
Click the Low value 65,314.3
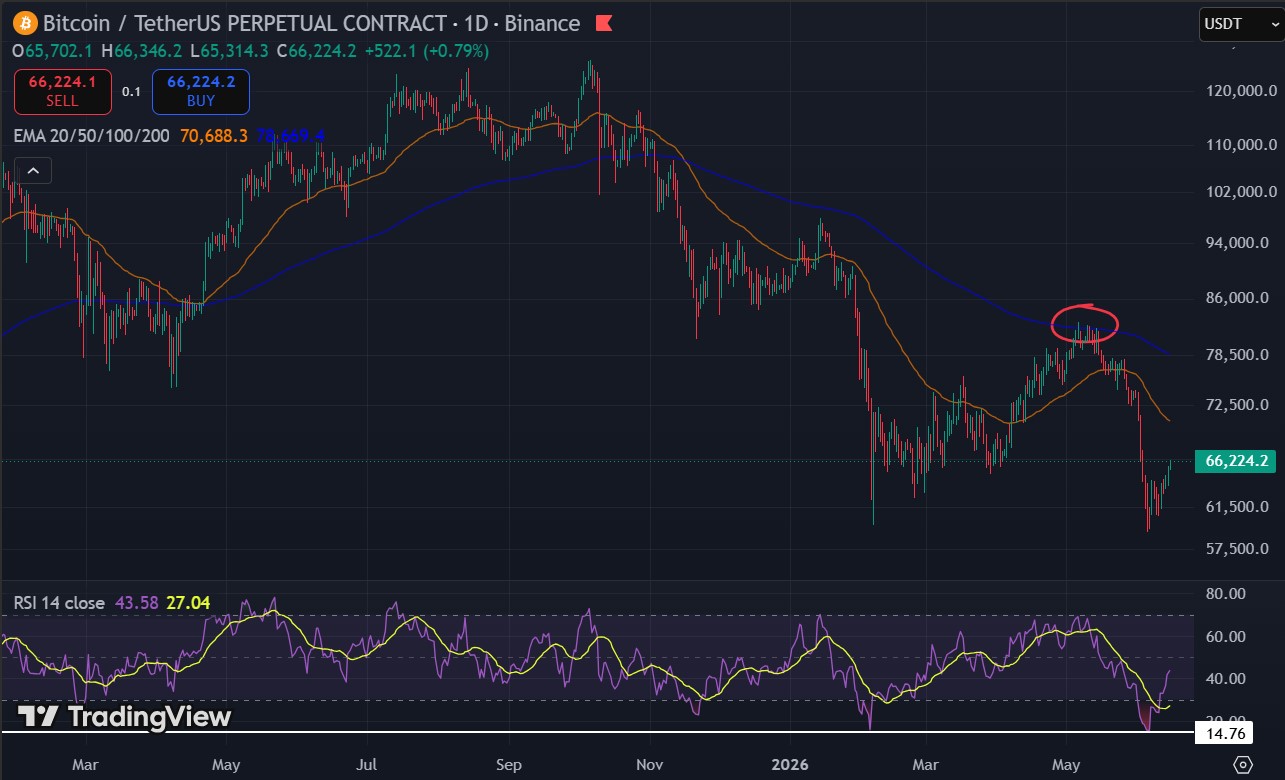[x=236, y=50]
